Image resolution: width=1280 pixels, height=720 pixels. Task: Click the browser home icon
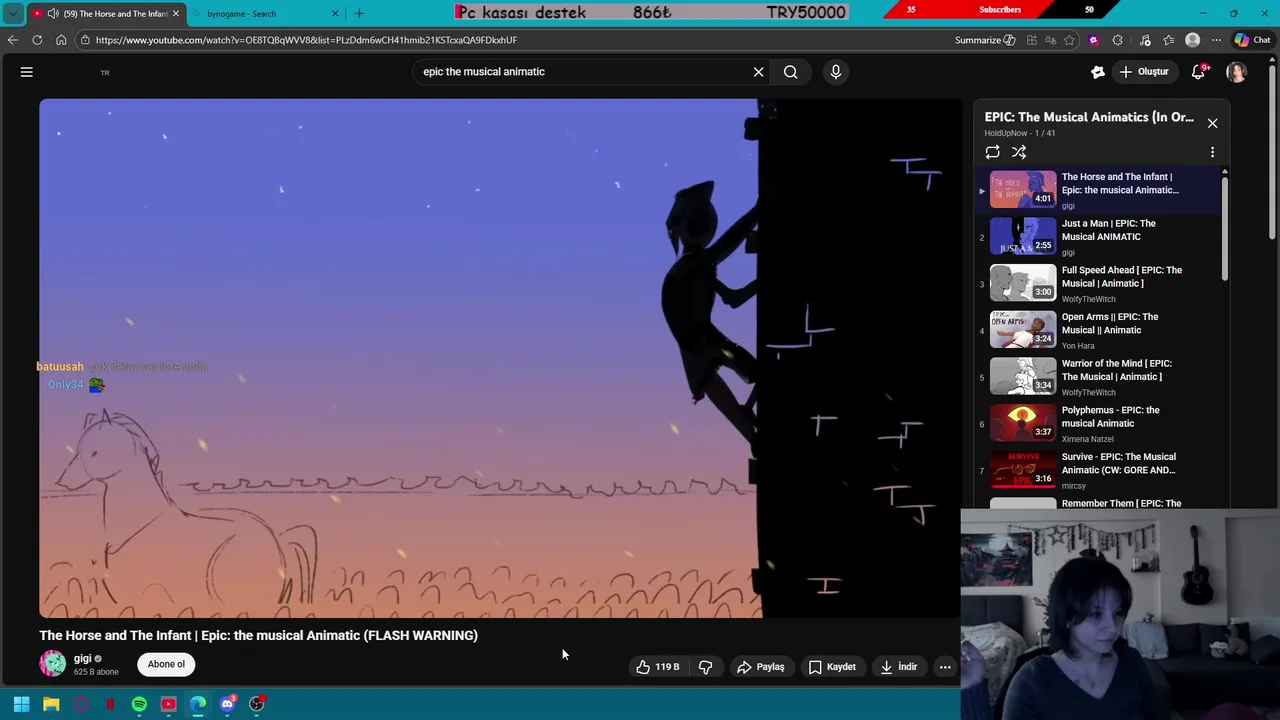(x=61, y=40)
